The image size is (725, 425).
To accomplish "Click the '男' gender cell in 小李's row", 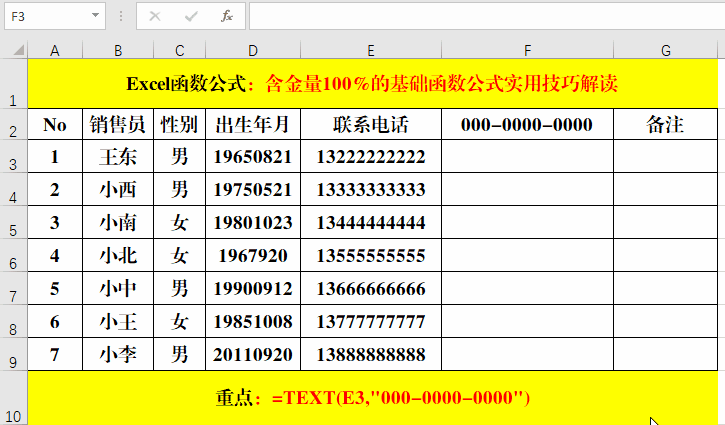I will coord(179,354).
